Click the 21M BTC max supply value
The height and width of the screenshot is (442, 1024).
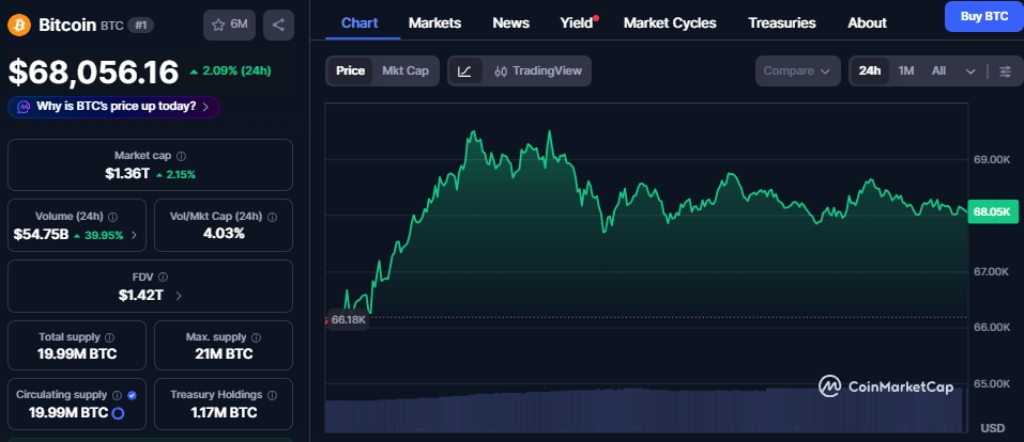pyautogui.click(x=223, y=355)
